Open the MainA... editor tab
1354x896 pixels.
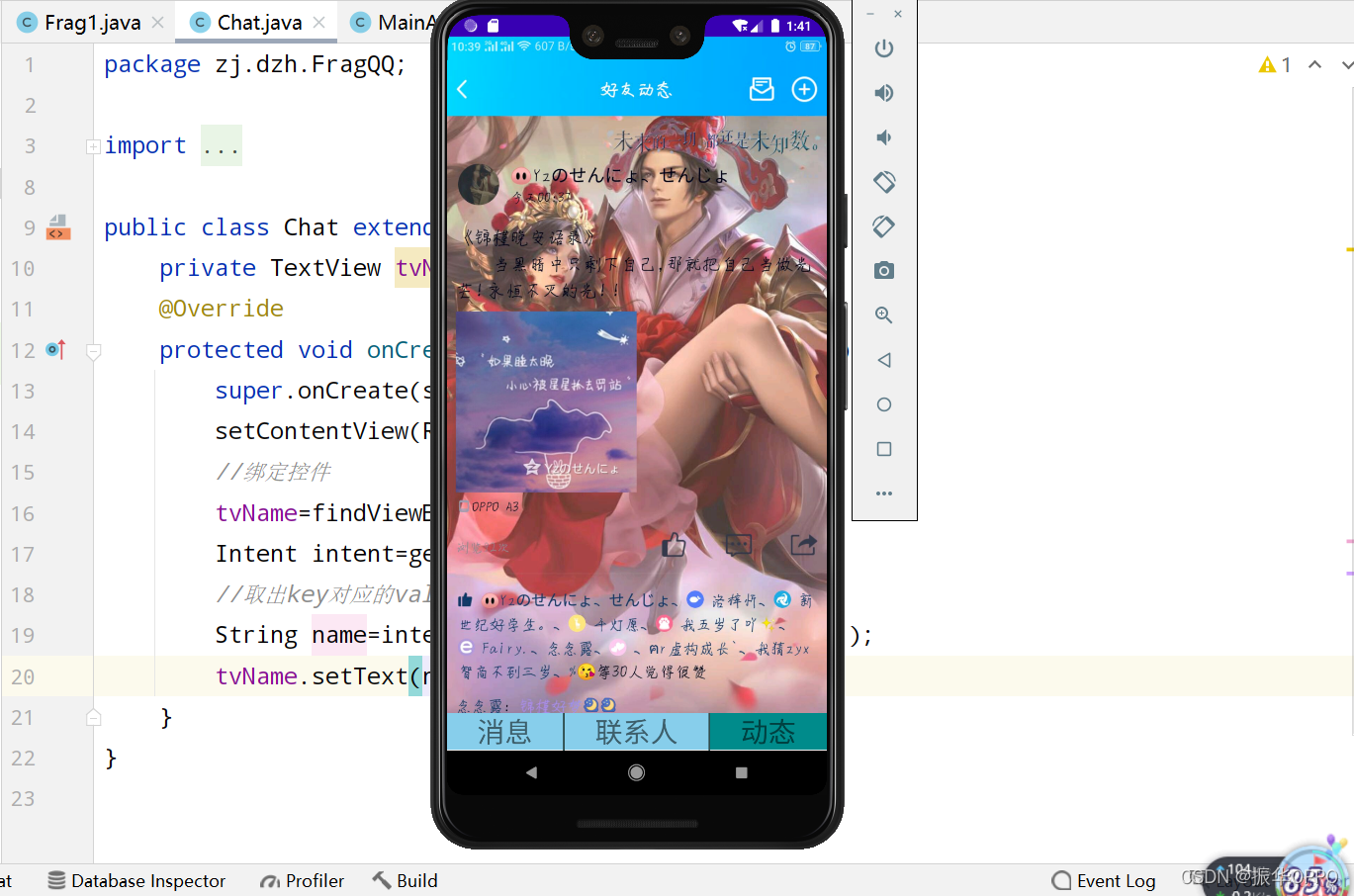click(396, 22)
